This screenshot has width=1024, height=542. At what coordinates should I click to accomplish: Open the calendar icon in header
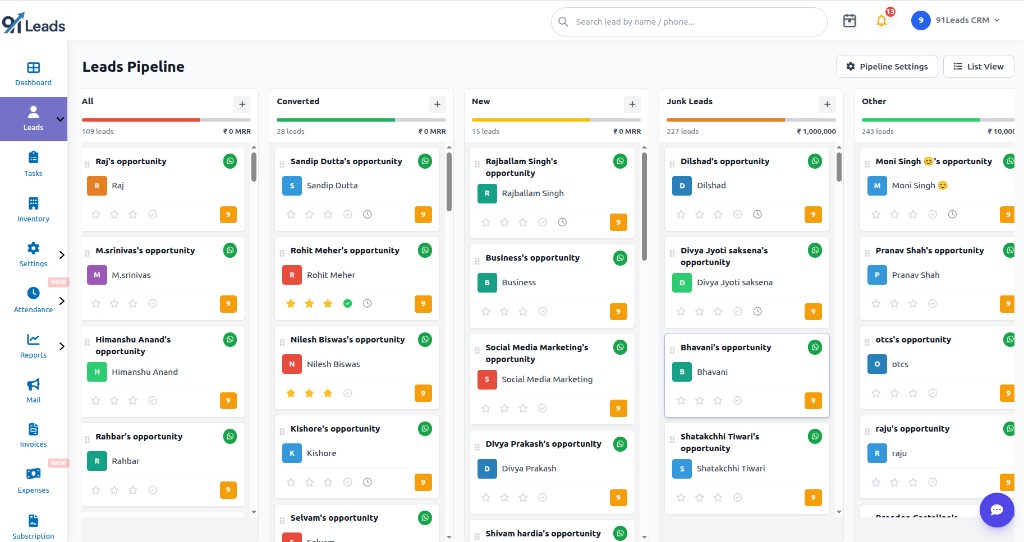(849, 21)
